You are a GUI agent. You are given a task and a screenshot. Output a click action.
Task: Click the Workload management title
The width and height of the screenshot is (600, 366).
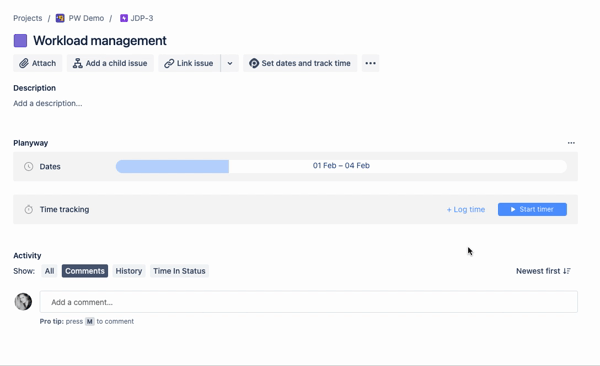pos(100,41)
